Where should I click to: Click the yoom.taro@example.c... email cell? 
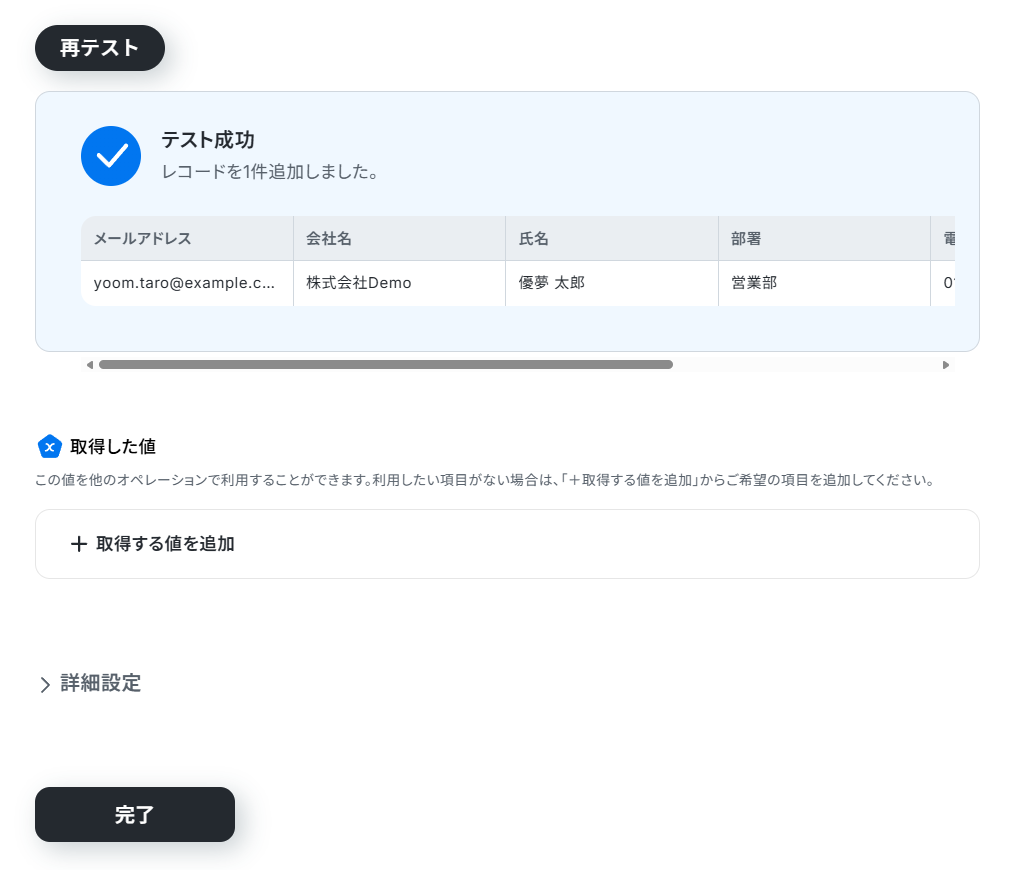coord(187,283)
